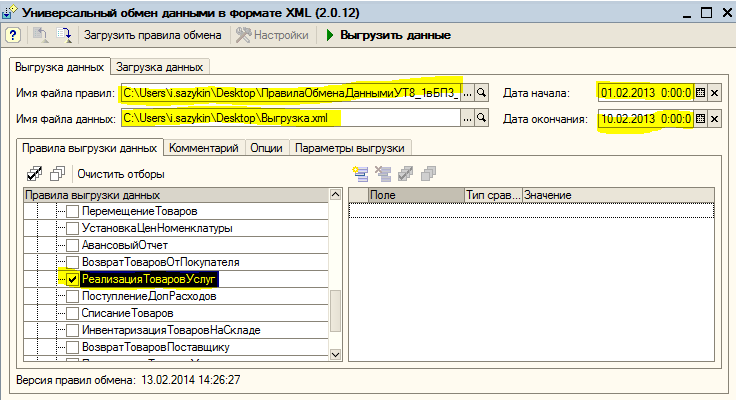Open Комментарий tab
The image size is (736, 400).
pyautogui.click(x=204, y=148)
